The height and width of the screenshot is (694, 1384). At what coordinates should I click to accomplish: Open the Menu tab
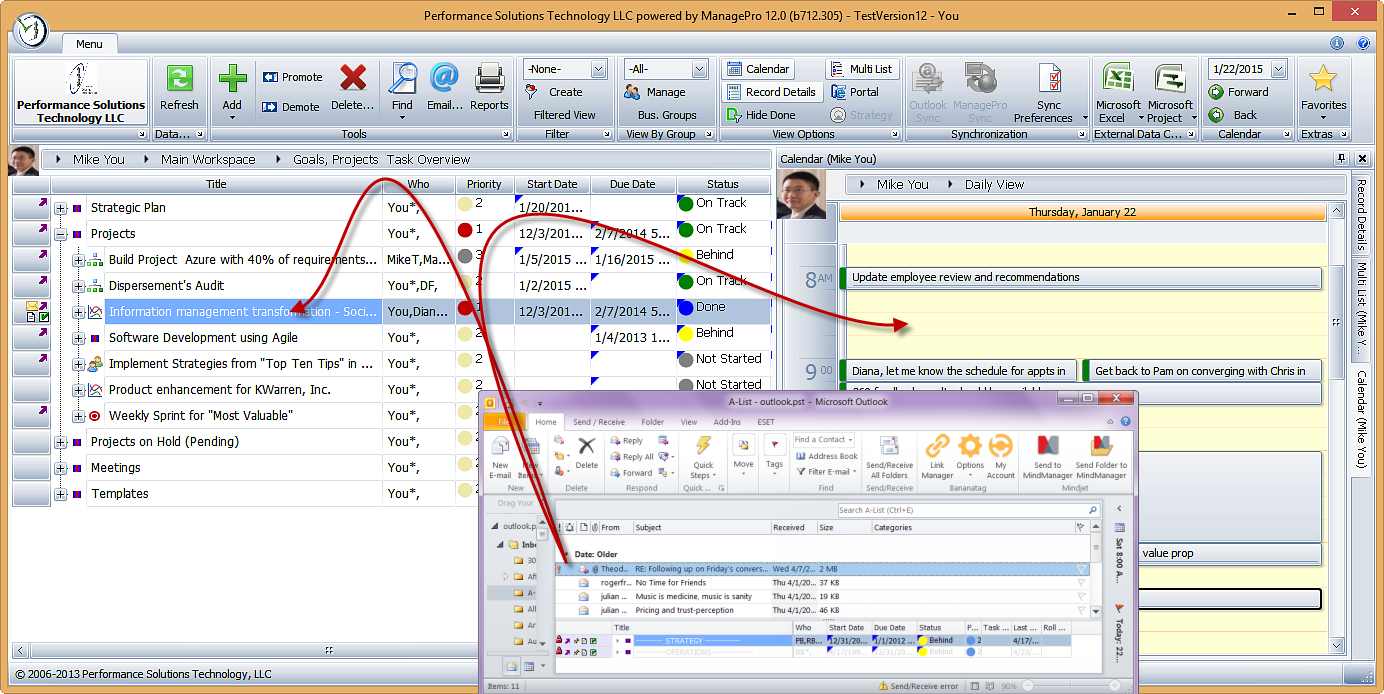pyautogui.click(x=89, y=44)
